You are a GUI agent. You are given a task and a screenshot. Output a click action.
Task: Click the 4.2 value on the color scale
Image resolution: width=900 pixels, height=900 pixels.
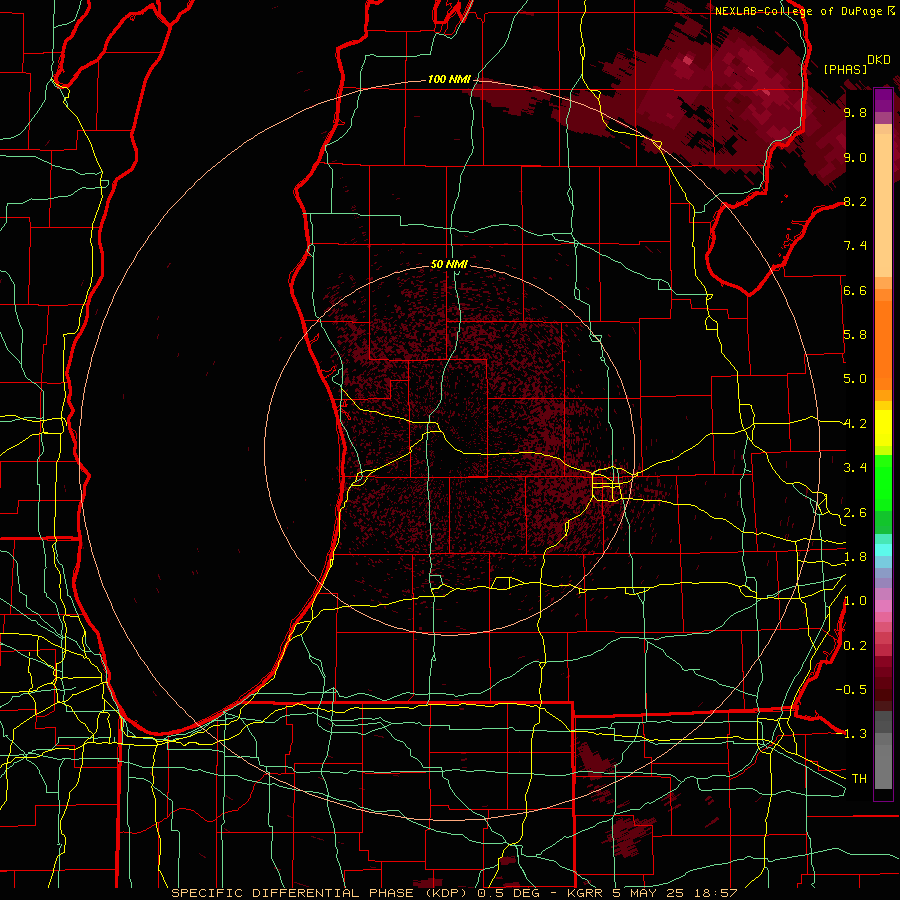pyautogui.click(x=855, y=424)
